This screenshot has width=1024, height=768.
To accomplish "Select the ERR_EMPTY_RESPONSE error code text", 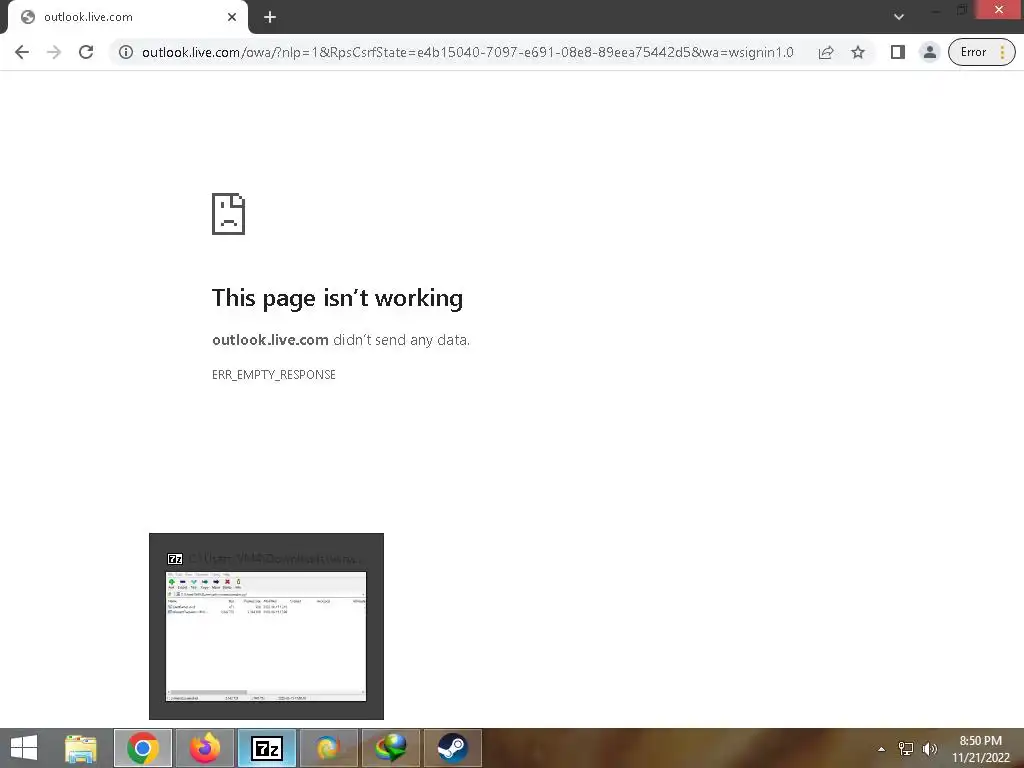I will (274, 375).
